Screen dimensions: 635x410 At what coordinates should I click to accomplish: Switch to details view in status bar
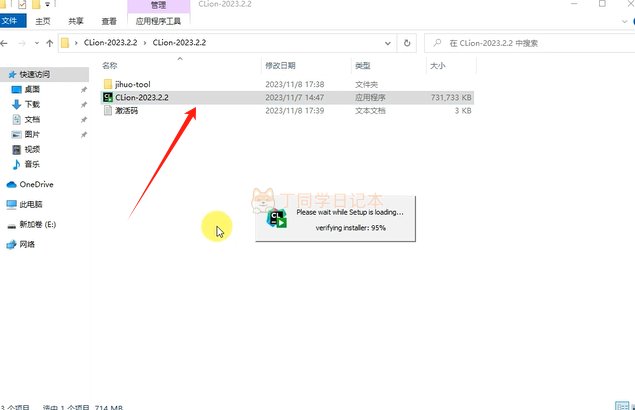click(x=622, y=406)
